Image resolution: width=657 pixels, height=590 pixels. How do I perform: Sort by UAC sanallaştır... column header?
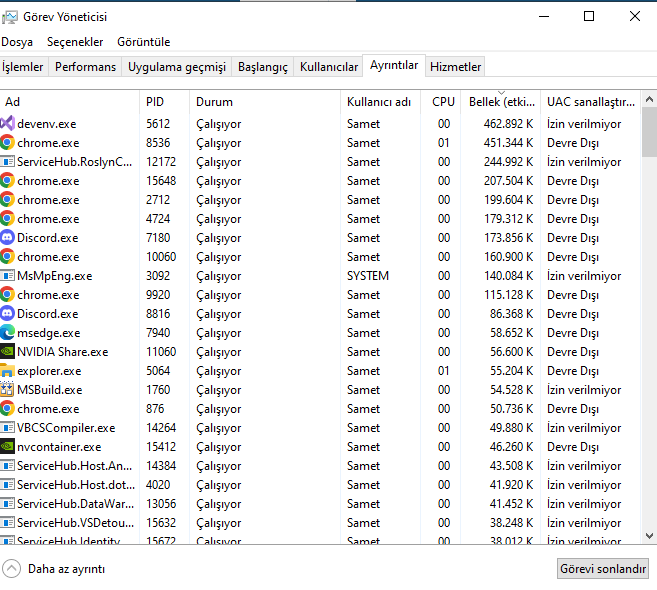coord(590,102)
